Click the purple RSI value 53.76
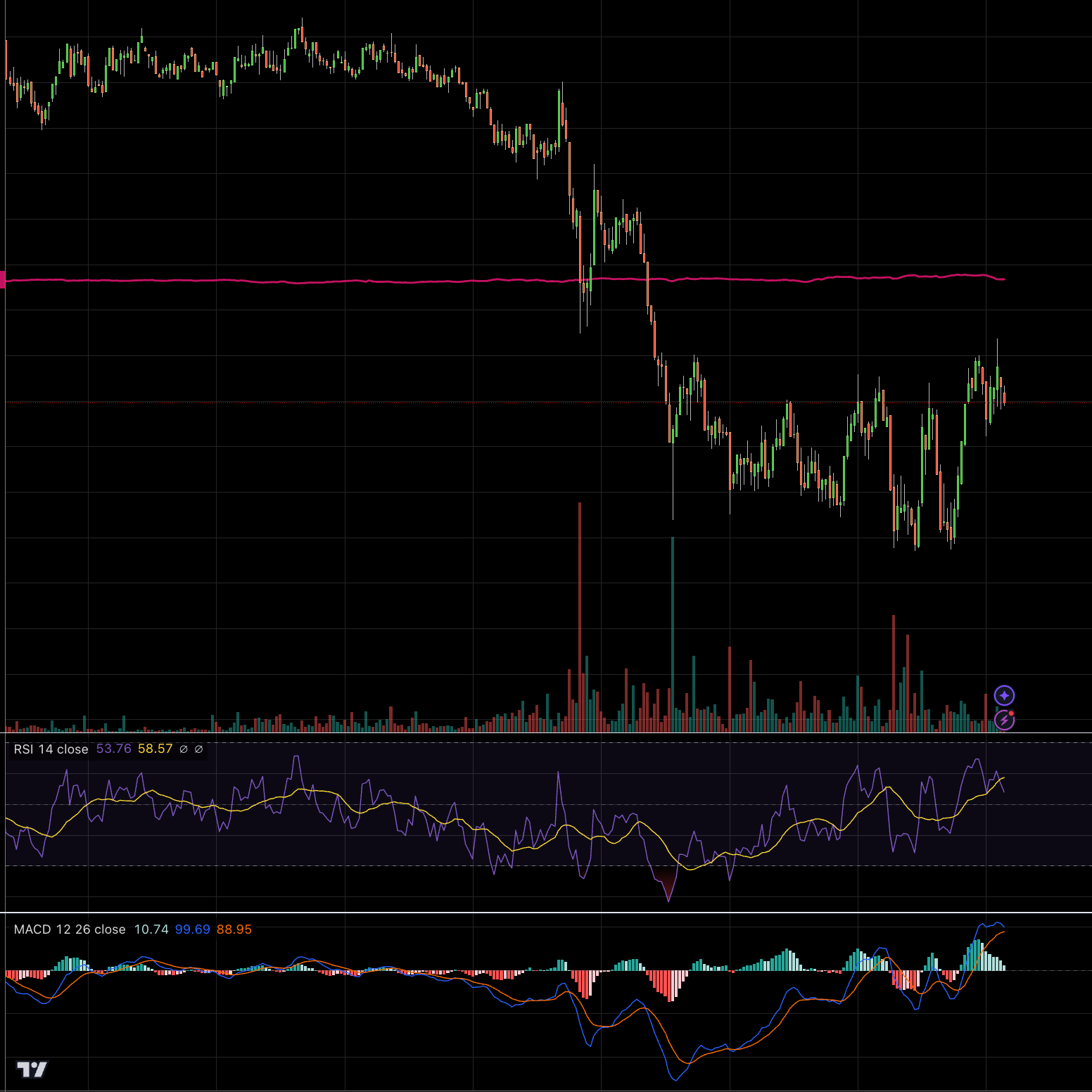The image size is (1092, 1092). 113,749
